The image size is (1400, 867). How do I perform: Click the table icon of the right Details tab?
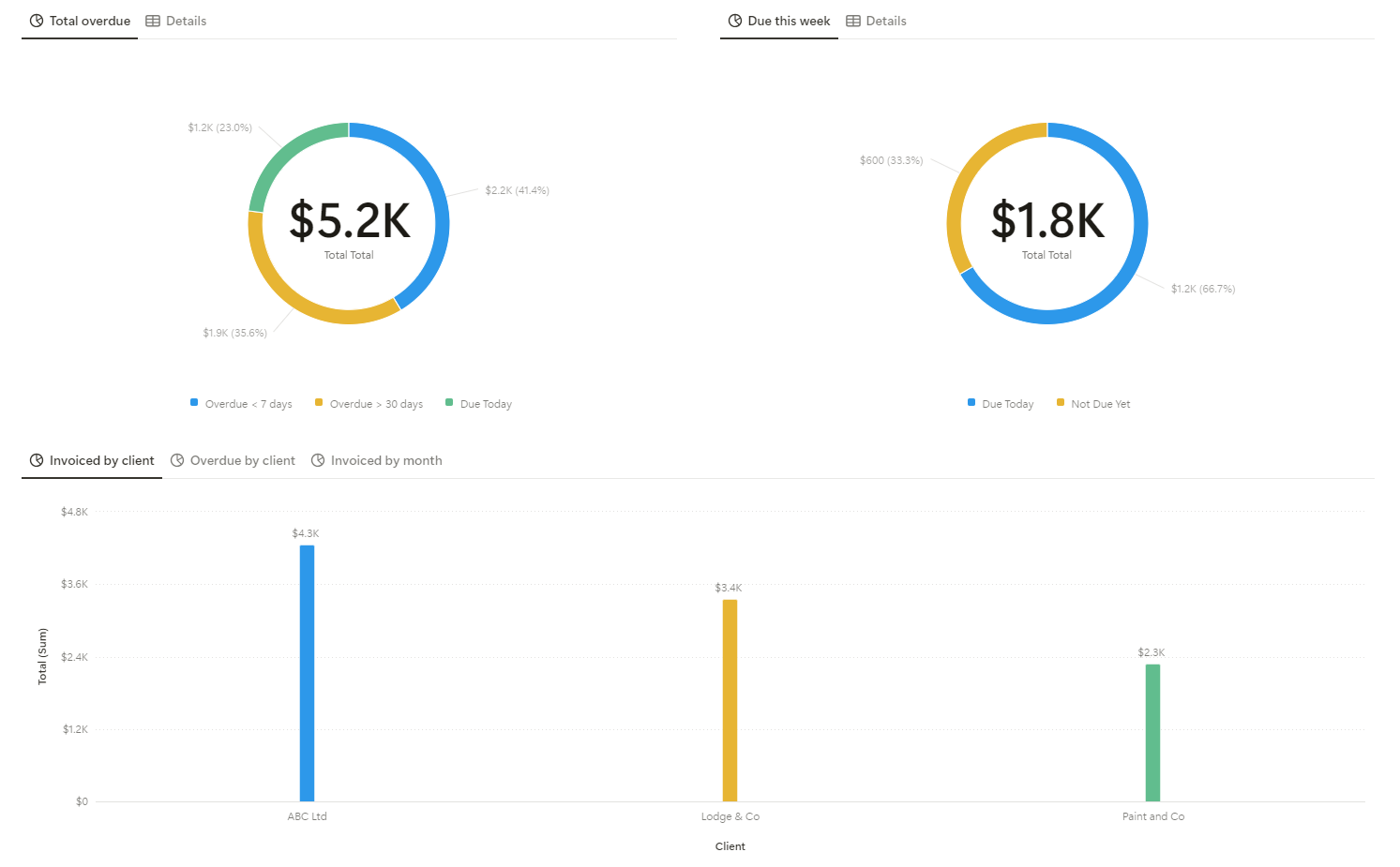[x=853, y=21]
